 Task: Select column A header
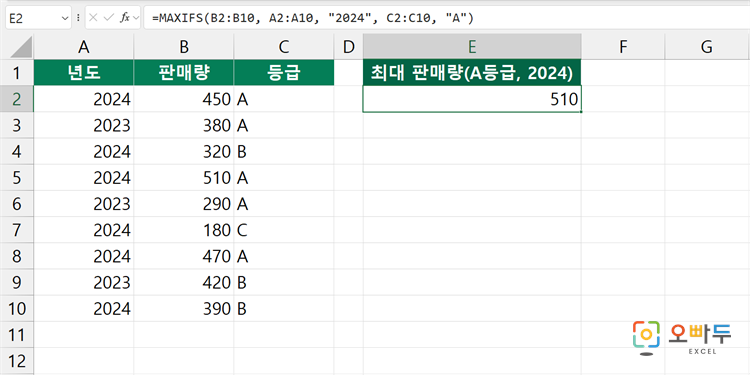pyautogui.click(x=84, y=47)
